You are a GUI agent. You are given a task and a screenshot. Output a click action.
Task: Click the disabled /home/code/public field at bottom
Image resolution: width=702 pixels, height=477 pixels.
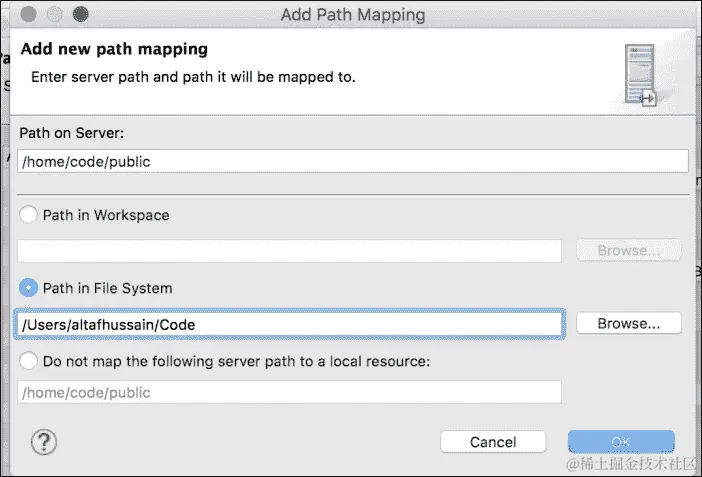point(289,392)
